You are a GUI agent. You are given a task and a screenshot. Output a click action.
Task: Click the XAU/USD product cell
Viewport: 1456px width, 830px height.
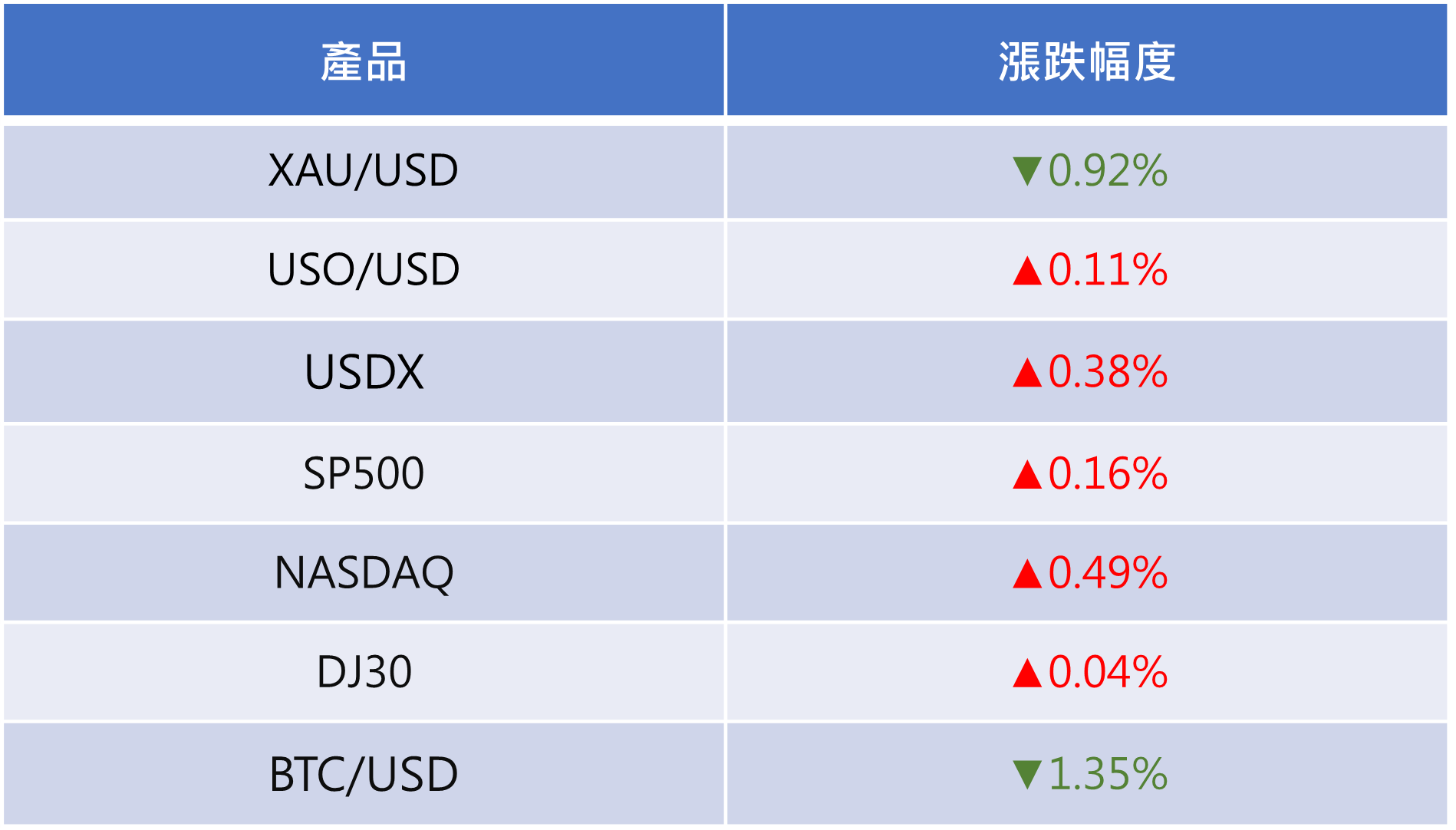point(364,172)
